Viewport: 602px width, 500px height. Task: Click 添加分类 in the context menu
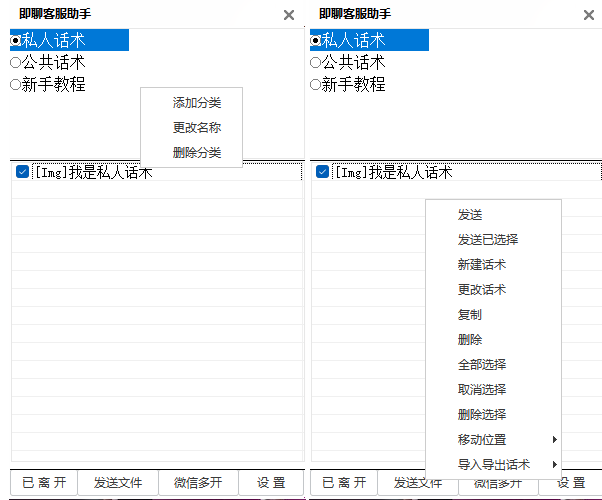(x=196, y=103)
